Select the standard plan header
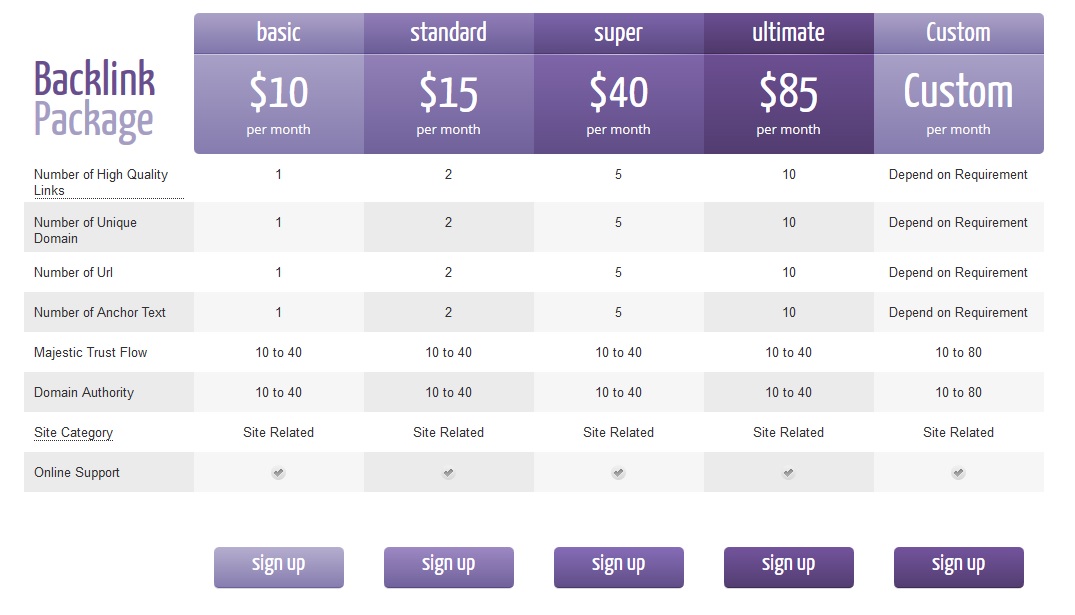 click(449, 33)
